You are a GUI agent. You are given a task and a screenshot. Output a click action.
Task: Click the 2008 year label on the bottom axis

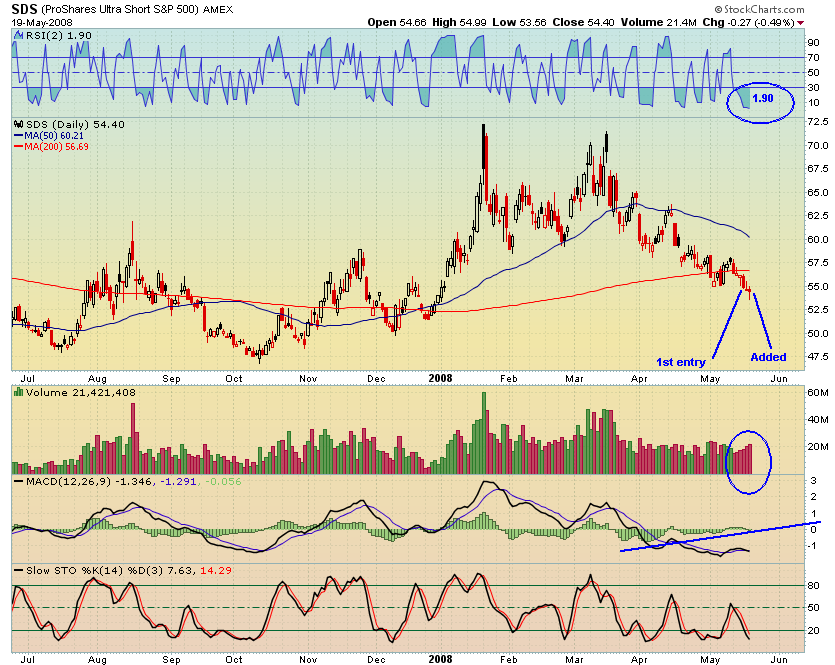click(440, 659)
